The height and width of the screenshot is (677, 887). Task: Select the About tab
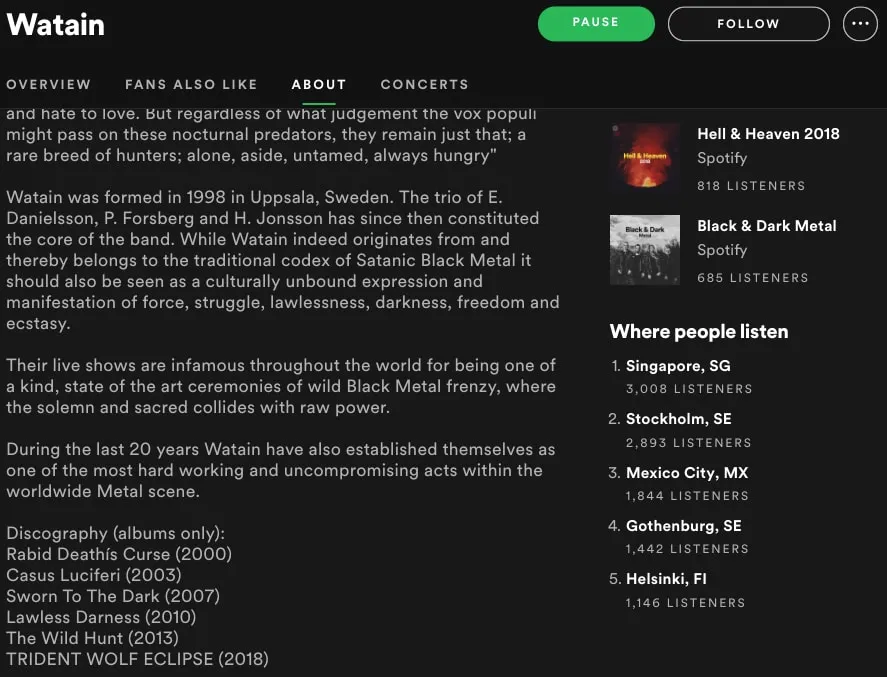pos(318,84)
